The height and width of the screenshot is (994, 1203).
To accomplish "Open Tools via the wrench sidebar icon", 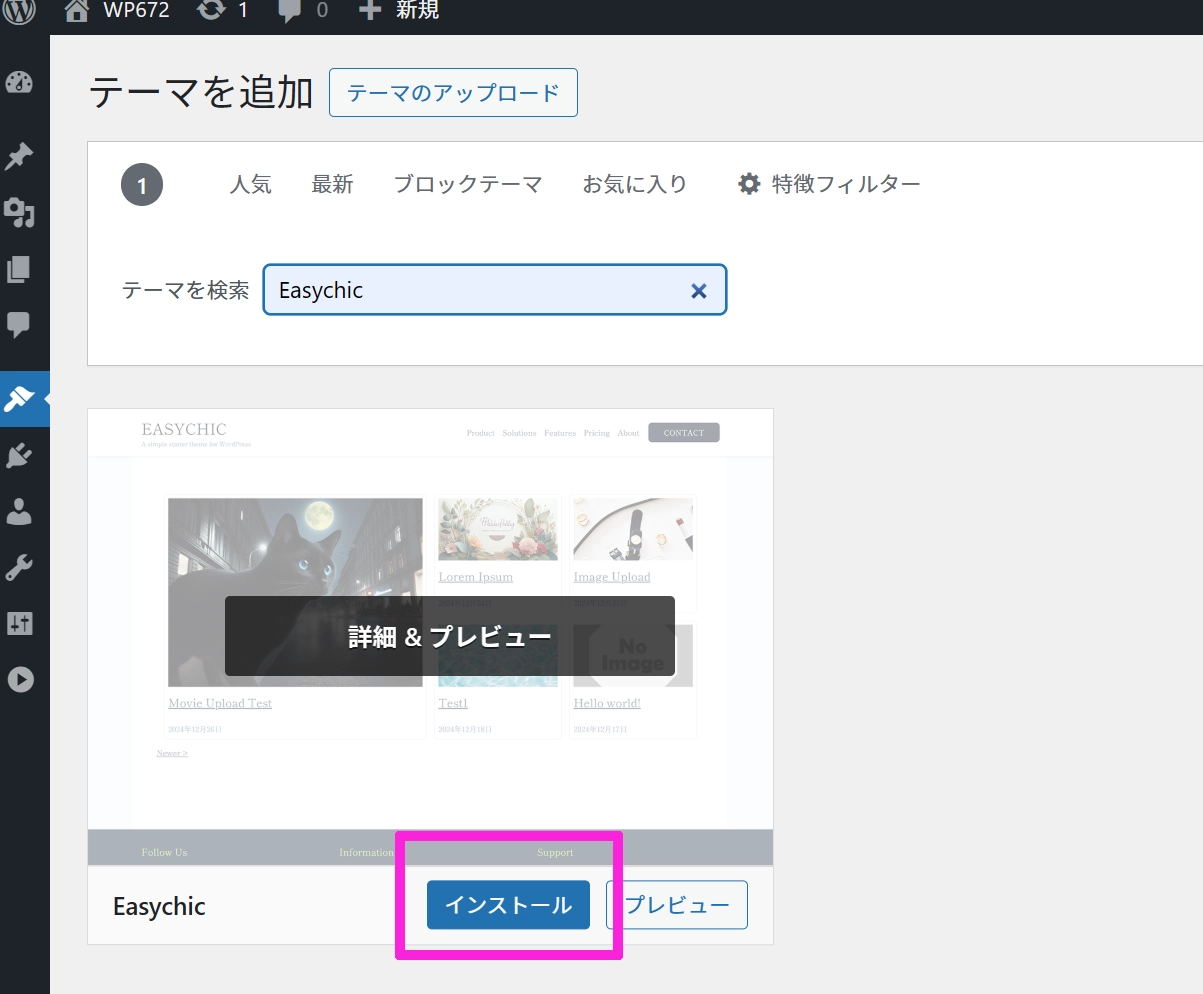I will coord(19,568).
